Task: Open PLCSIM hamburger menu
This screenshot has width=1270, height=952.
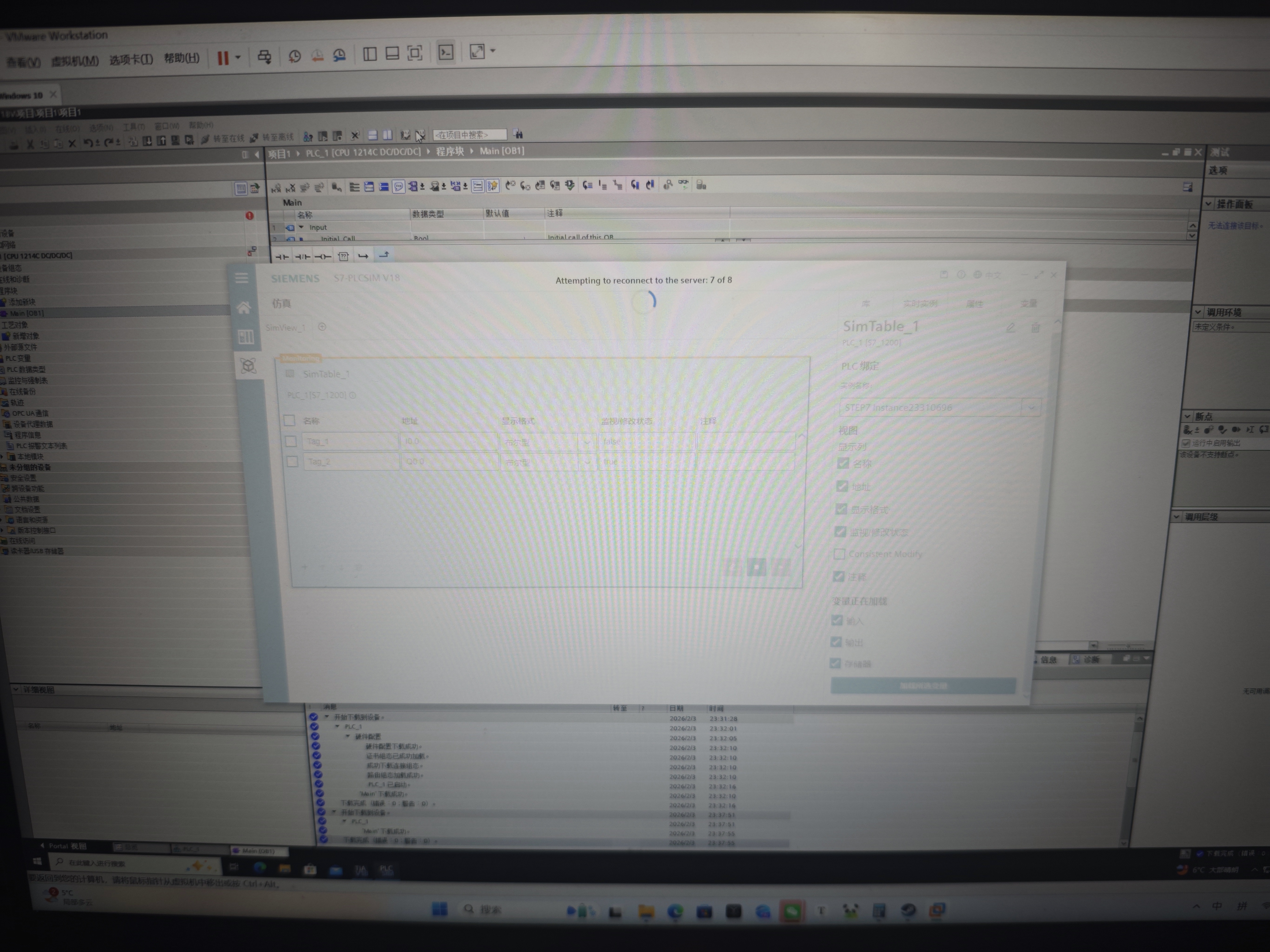Action: tap(242, 278)
